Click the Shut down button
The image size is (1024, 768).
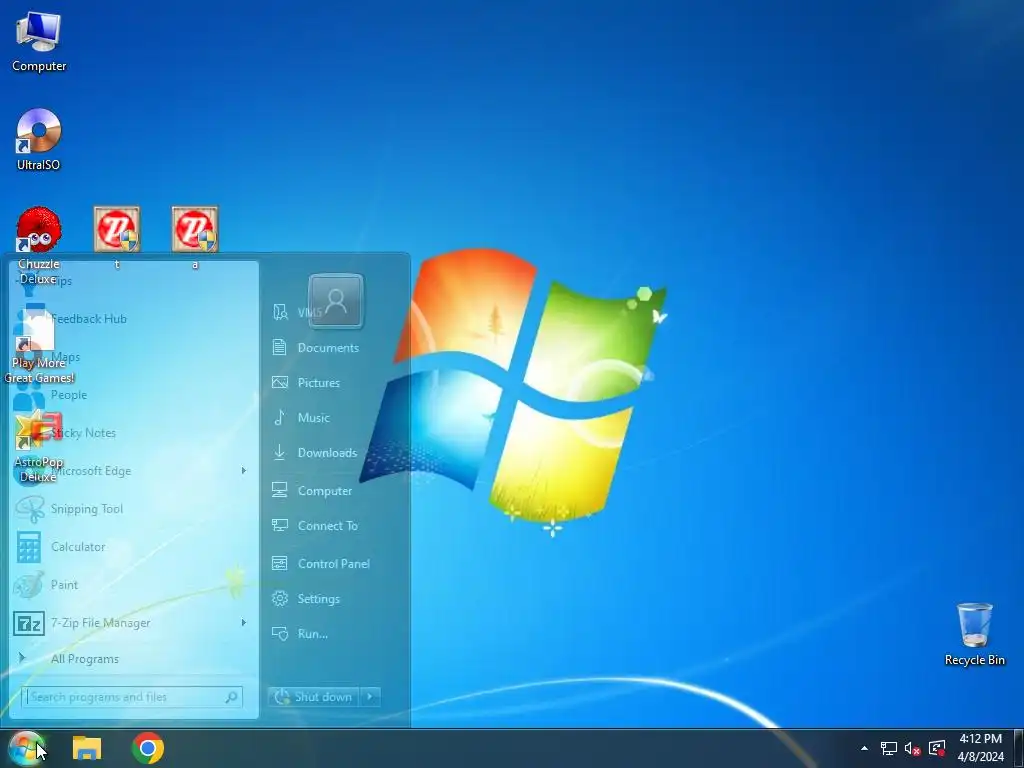(314, 697)
